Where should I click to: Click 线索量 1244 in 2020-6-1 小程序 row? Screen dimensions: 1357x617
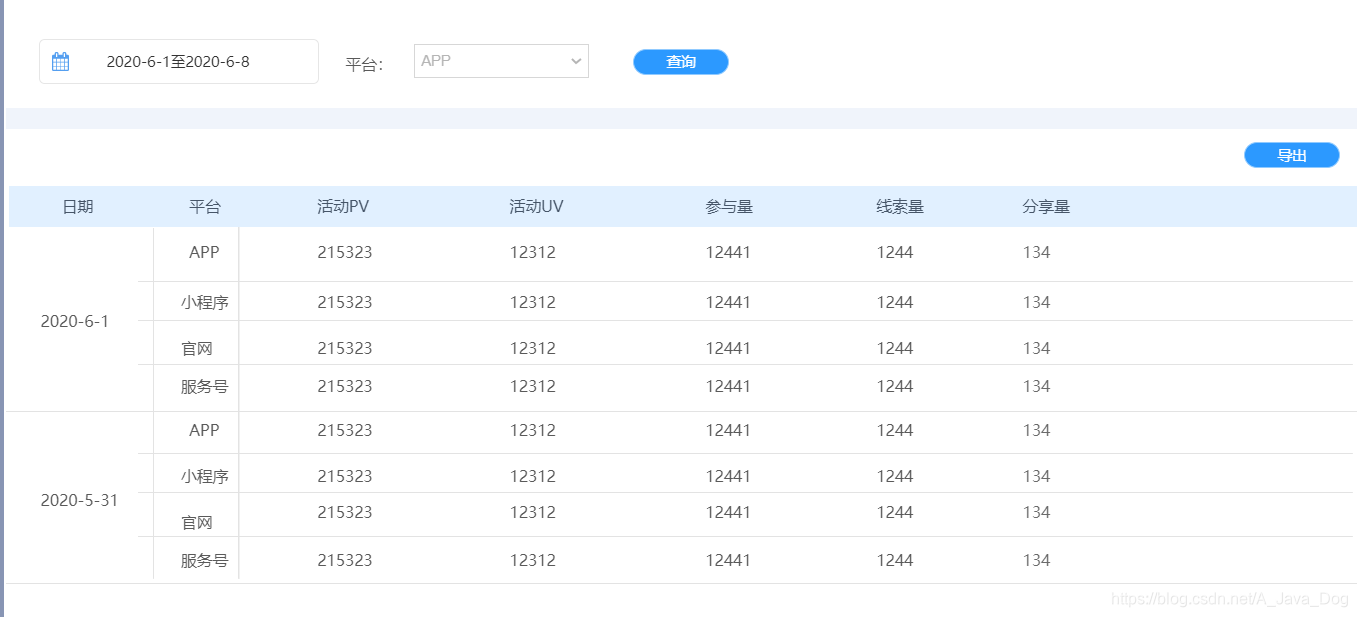click(x=895, y=302)
